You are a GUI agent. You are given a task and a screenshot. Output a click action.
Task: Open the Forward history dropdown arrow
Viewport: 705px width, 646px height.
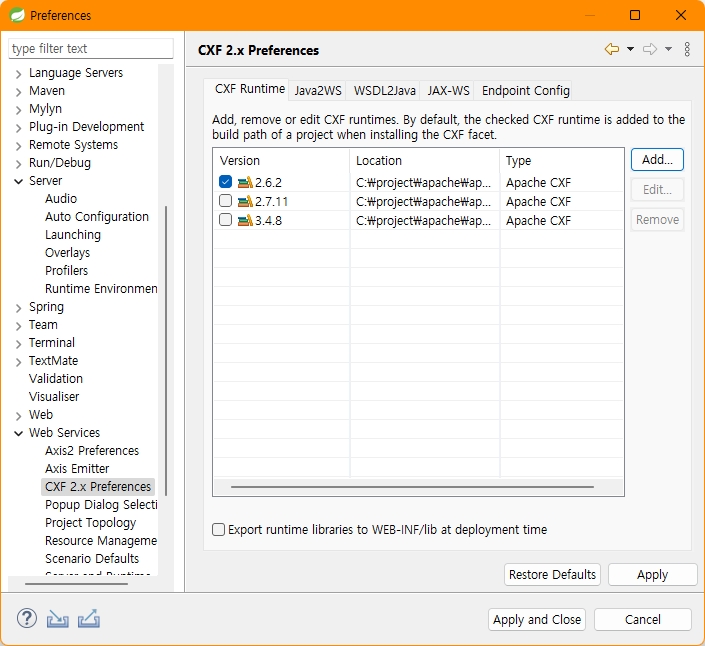pos(669,49)
